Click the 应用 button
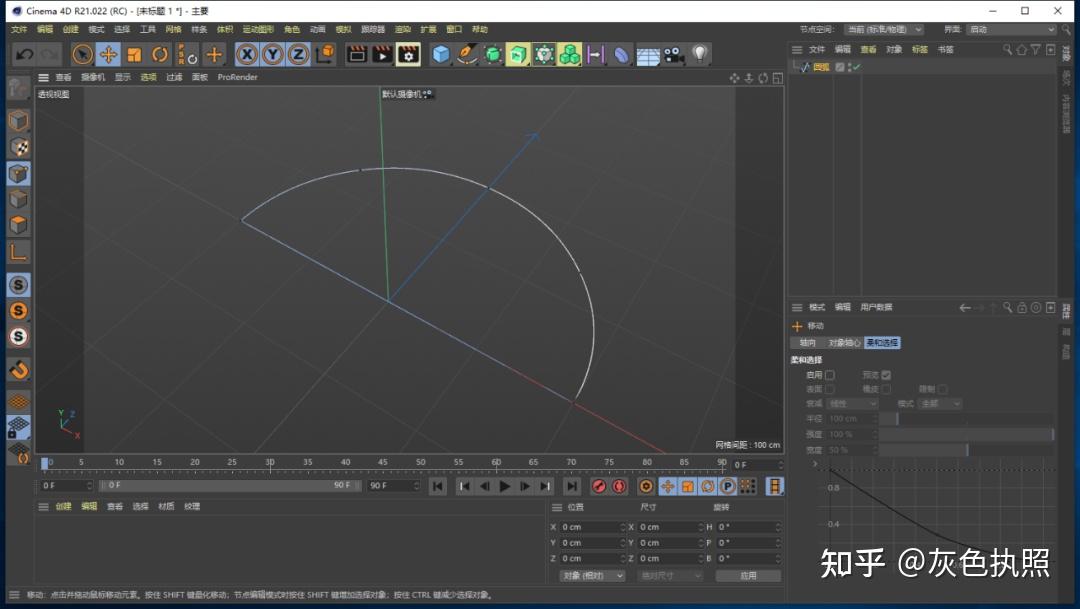Screen dimensions: 1080x609 [x=749, y=576]
